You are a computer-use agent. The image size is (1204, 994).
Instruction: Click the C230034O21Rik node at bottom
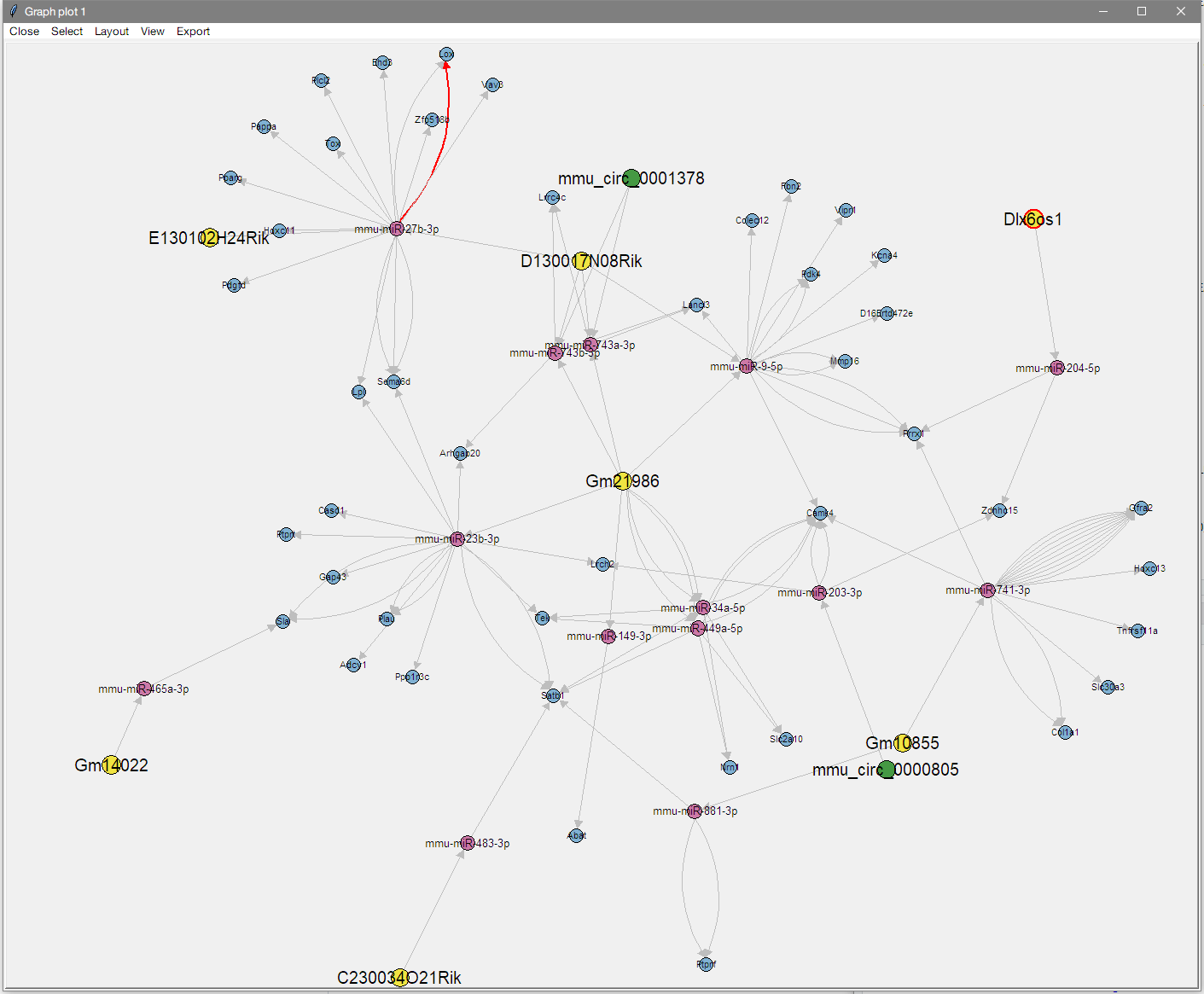tap(399, 977)
